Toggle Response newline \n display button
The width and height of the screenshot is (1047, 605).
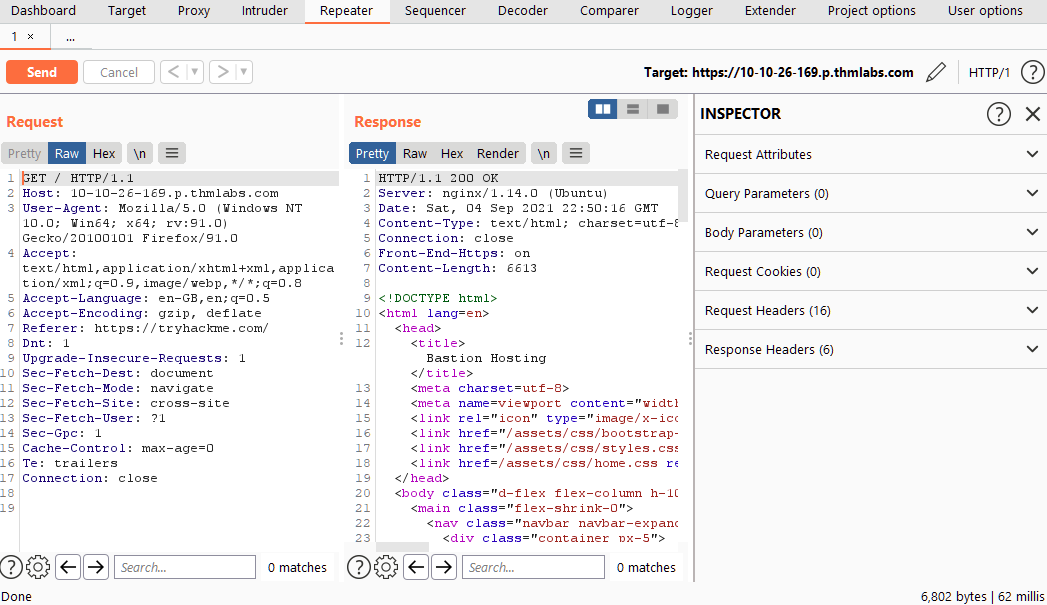(543, 153)
